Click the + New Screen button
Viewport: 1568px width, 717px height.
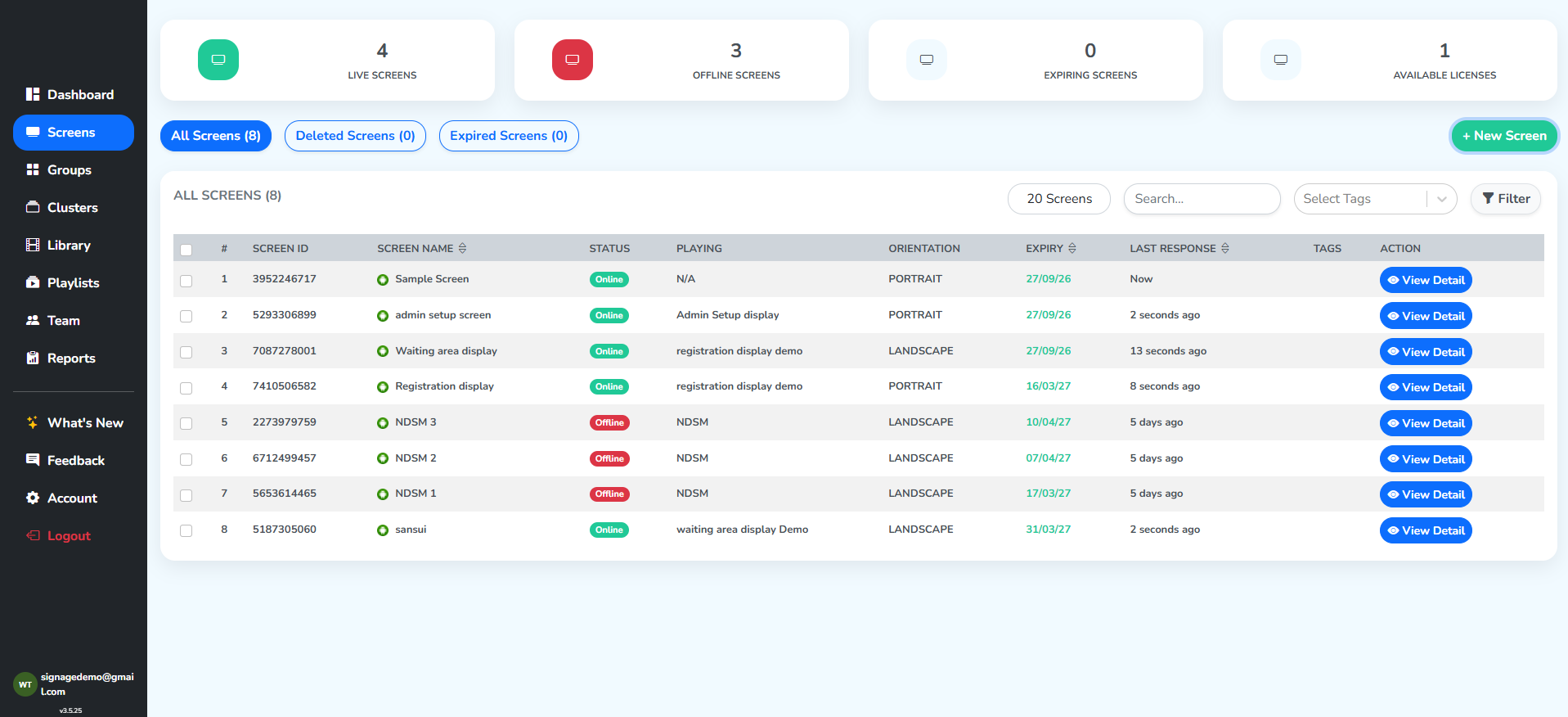(1504, 136)
